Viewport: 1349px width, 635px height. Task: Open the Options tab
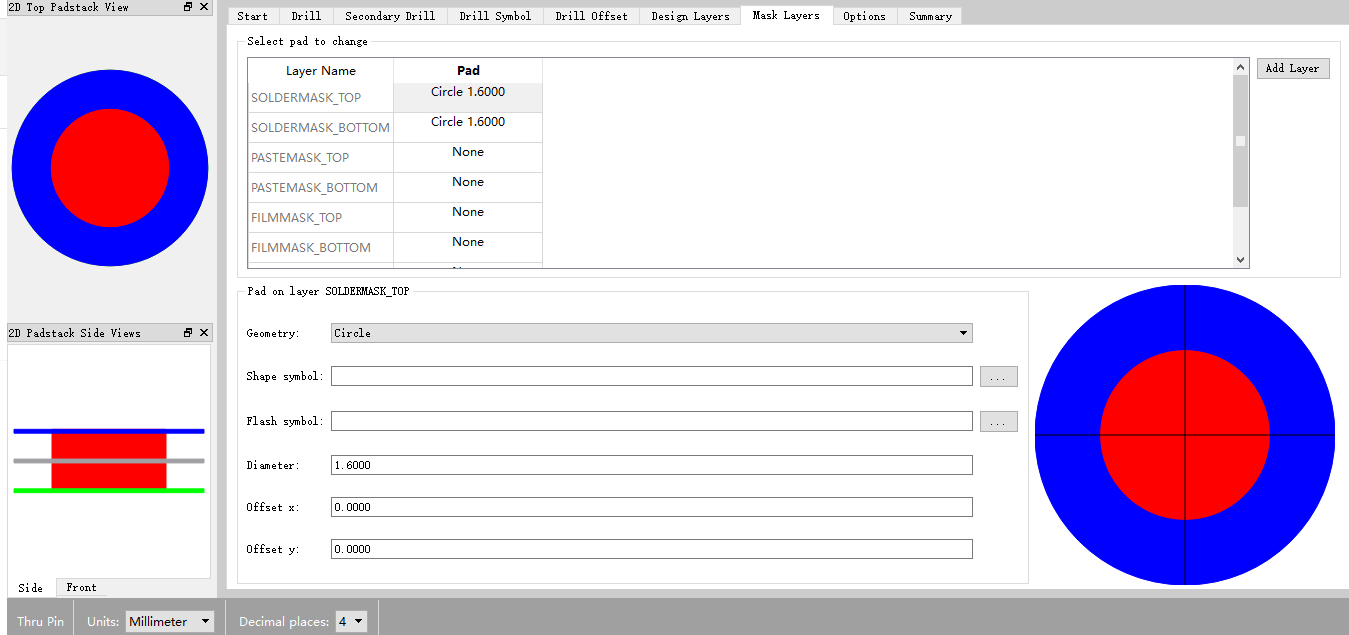[864, 16]
